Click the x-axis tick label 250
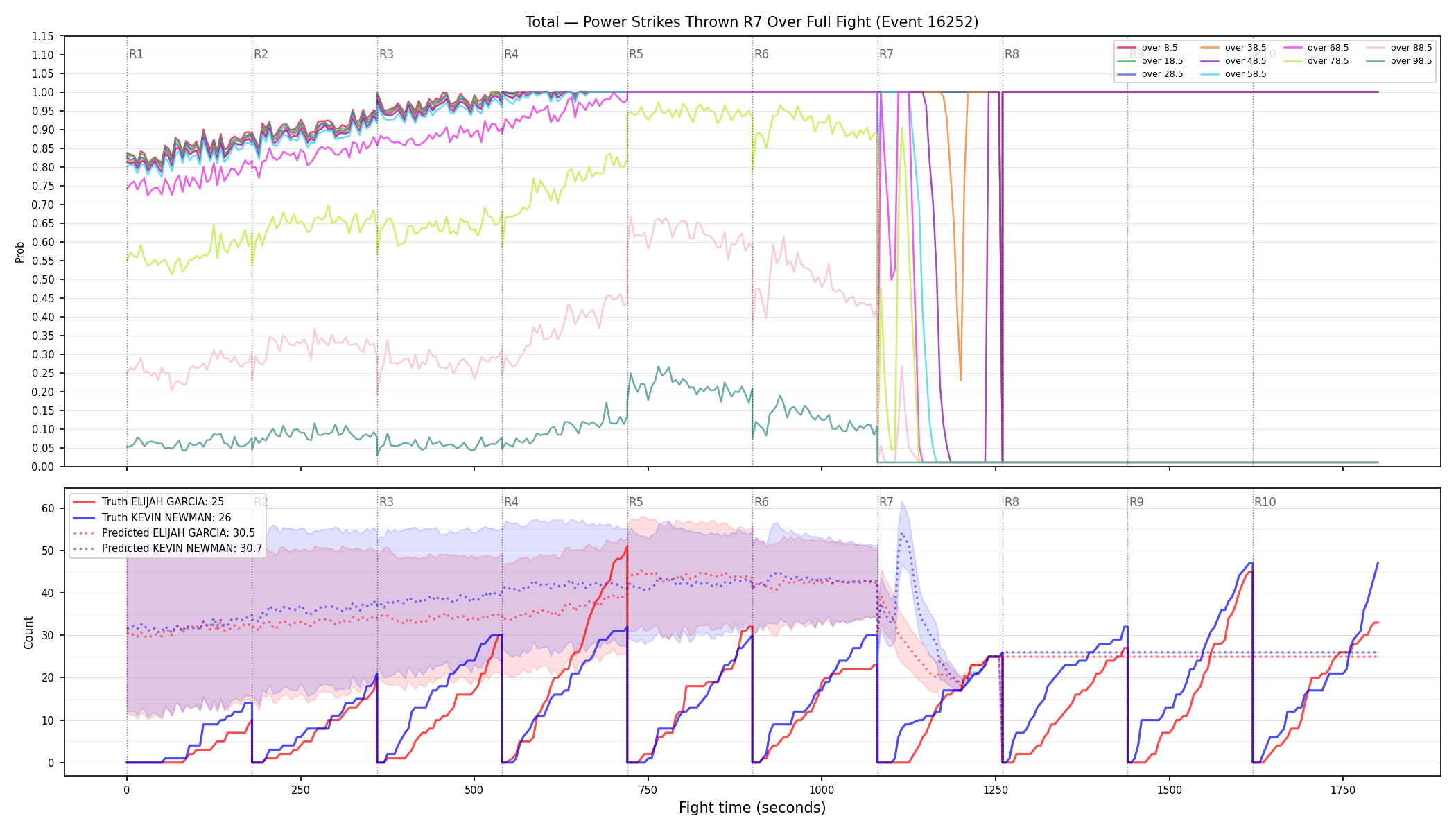The width and height of the screenshot is (1456, 832). point(300,790)
